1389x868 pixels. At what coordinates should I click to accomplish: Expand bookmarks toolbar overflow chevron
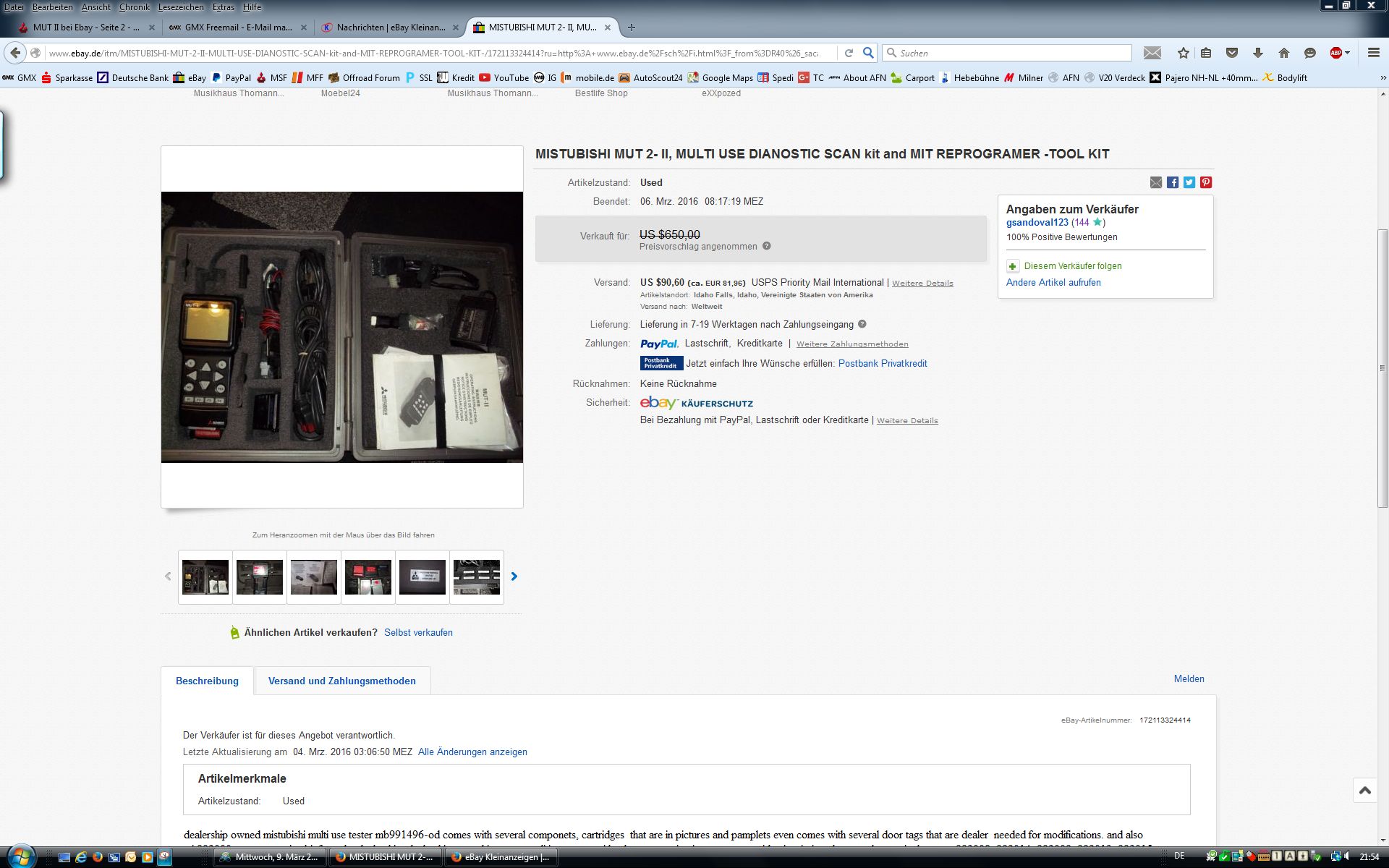(x=1382, y=77)
